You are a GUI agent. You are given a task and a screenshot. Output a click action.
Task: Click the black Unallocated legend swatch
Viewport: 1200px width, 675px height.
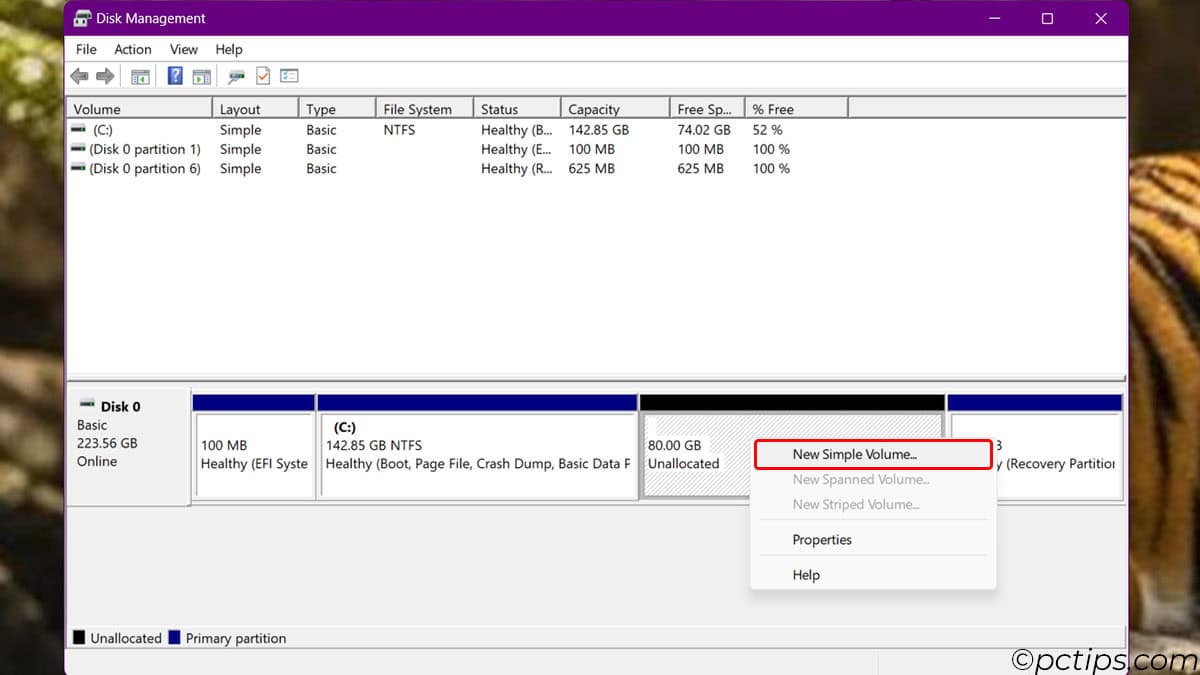[x=79, y=638]
